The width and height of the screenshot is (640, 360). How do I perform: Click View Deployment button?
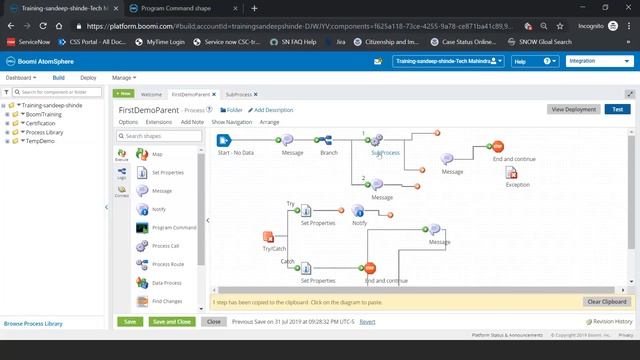pos(573,109)
